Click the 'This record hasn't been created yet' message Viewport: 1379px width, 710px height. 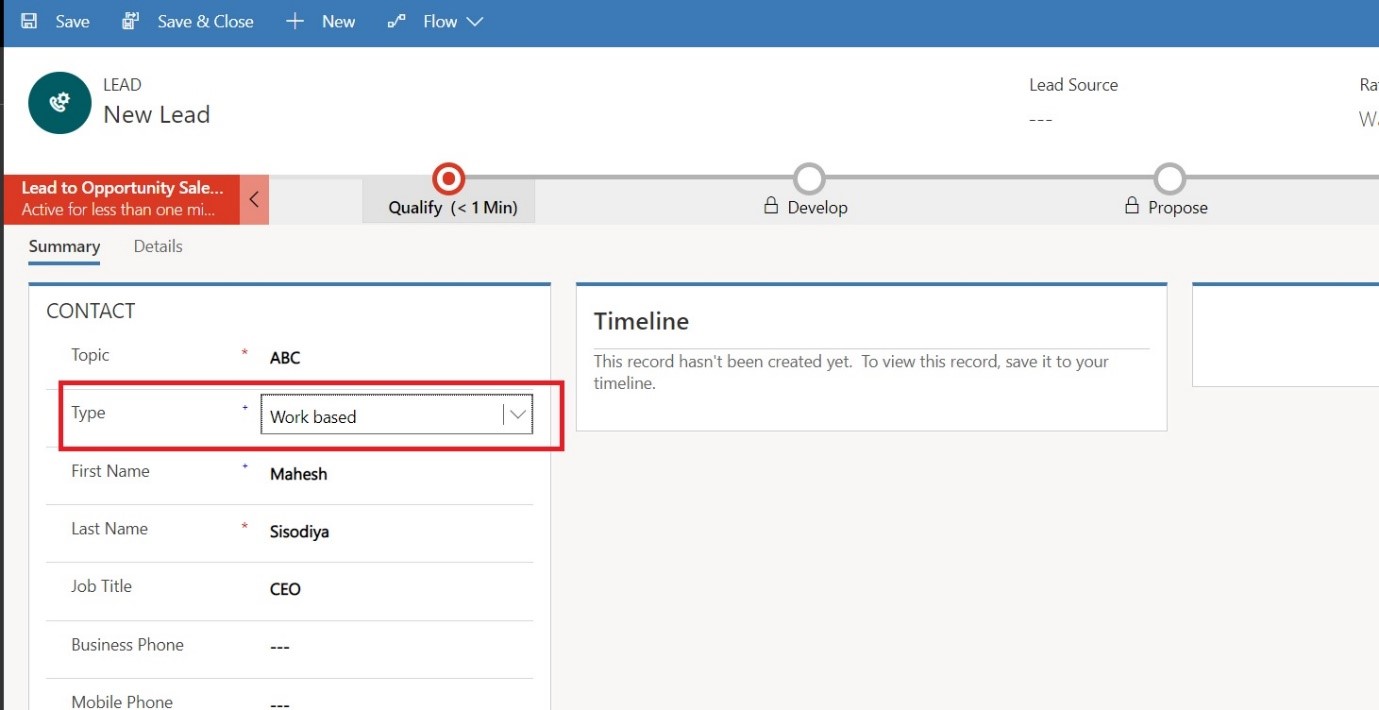[851, 371]
